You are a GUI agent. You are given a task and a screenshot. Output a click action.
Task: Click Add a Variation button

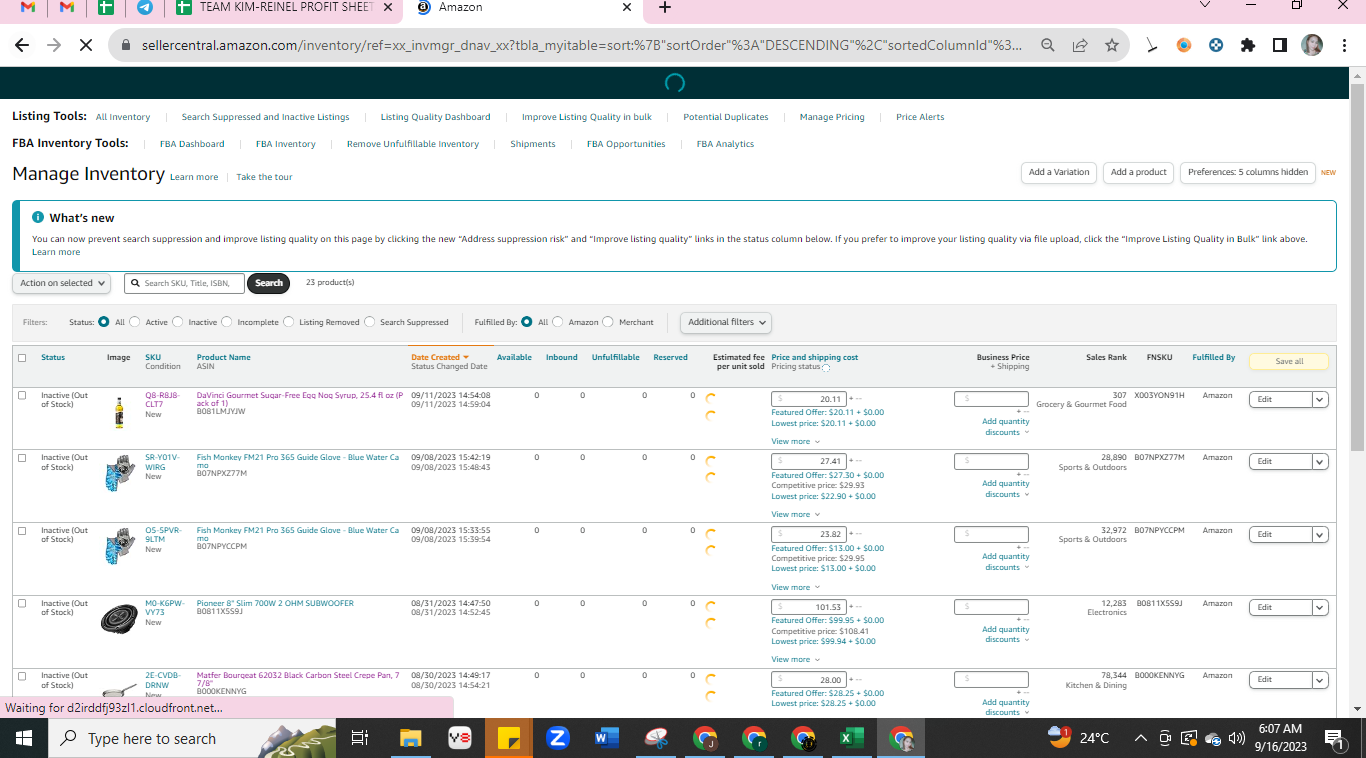coord(1059,172)
